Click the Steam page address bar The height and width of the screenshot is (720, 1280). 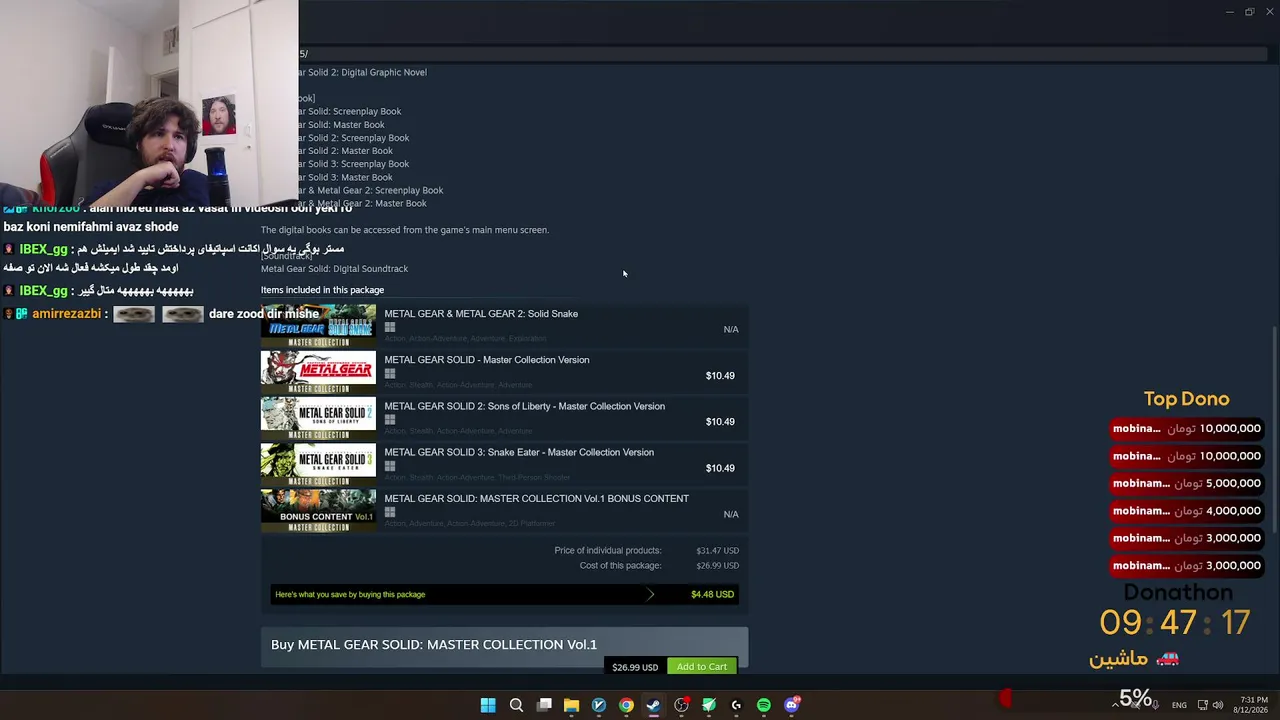coord(783,54)
